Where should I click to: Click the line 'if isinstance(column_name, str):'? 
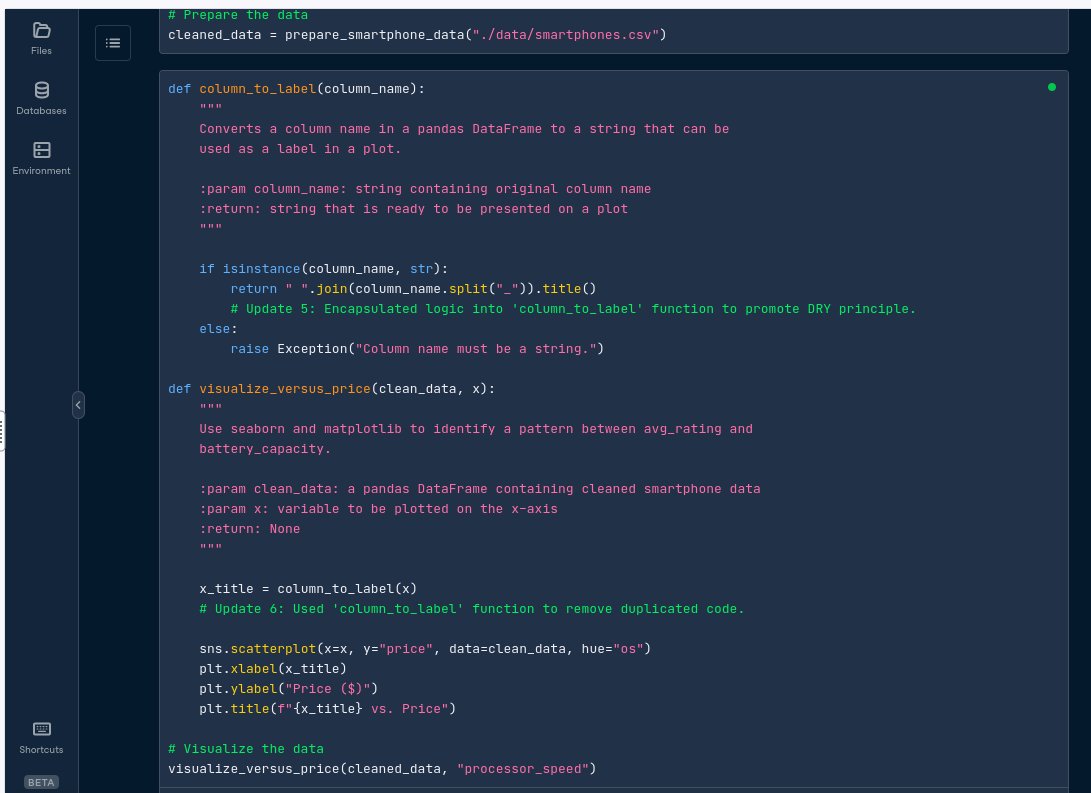[x=324, y=269]
